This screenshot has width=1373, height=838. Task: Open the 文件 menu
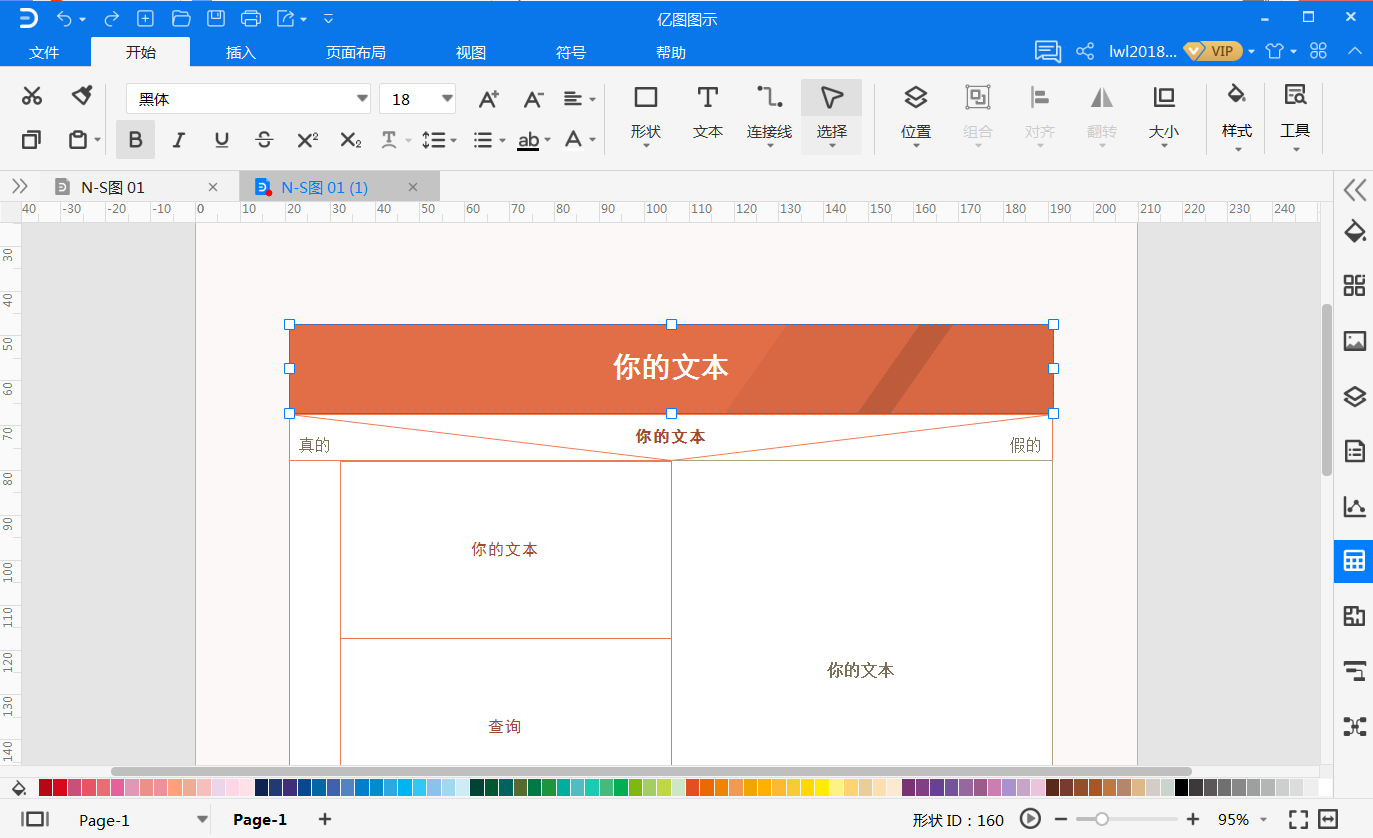click(44, 52)
